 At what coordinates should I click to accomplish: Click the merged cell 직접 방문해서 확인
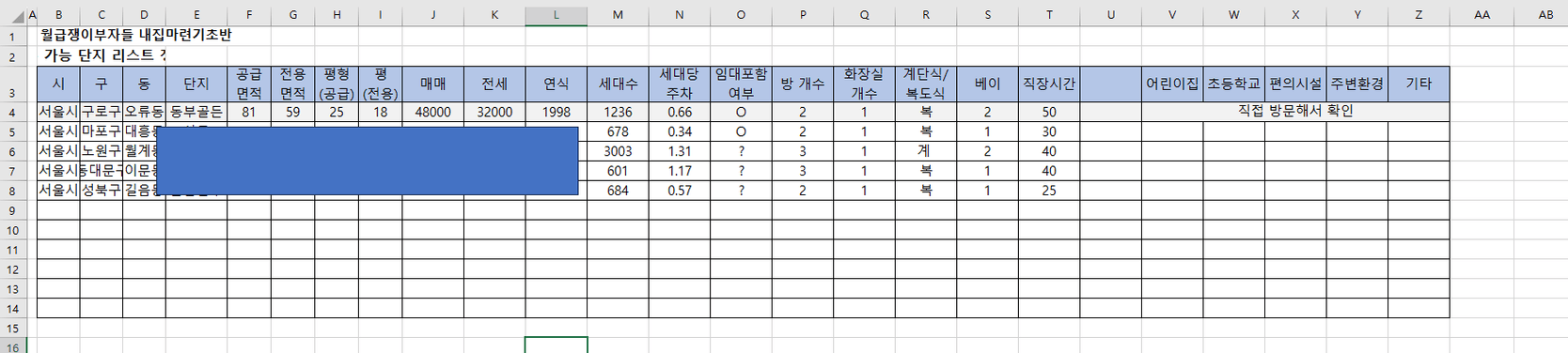tap(1295, 112)
